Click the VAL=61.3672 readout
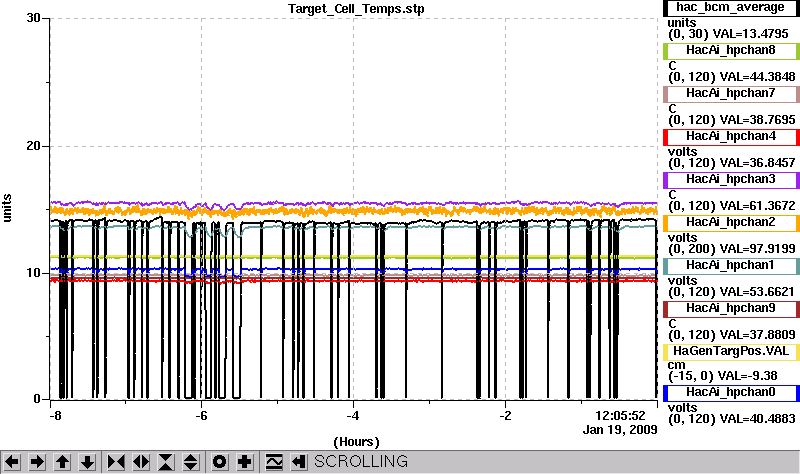Screen dimensions: 800x474 click(757, 206)
